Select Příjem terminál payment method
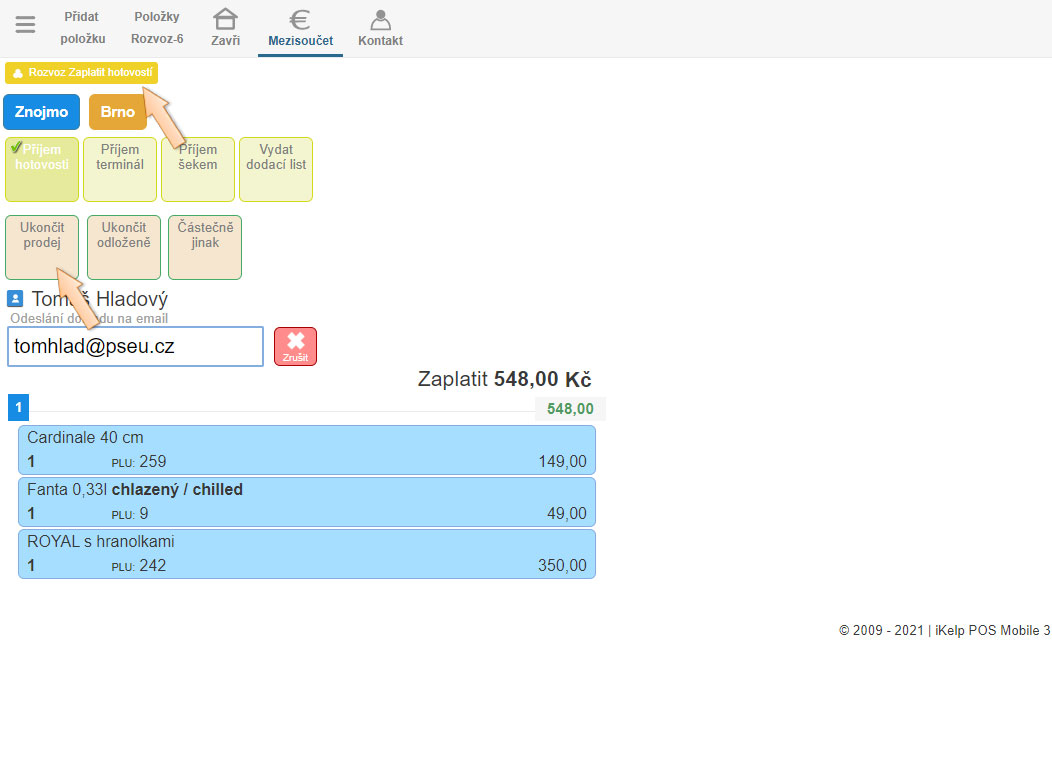 [x=120, y=169]
